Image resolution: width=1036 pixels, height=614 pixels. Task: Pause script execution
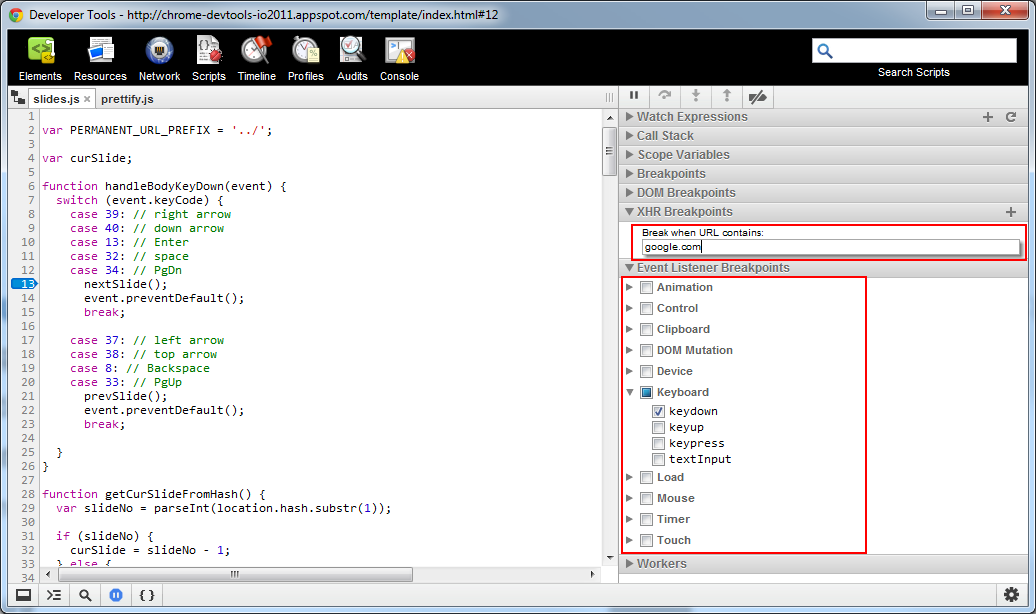point(634,96)
